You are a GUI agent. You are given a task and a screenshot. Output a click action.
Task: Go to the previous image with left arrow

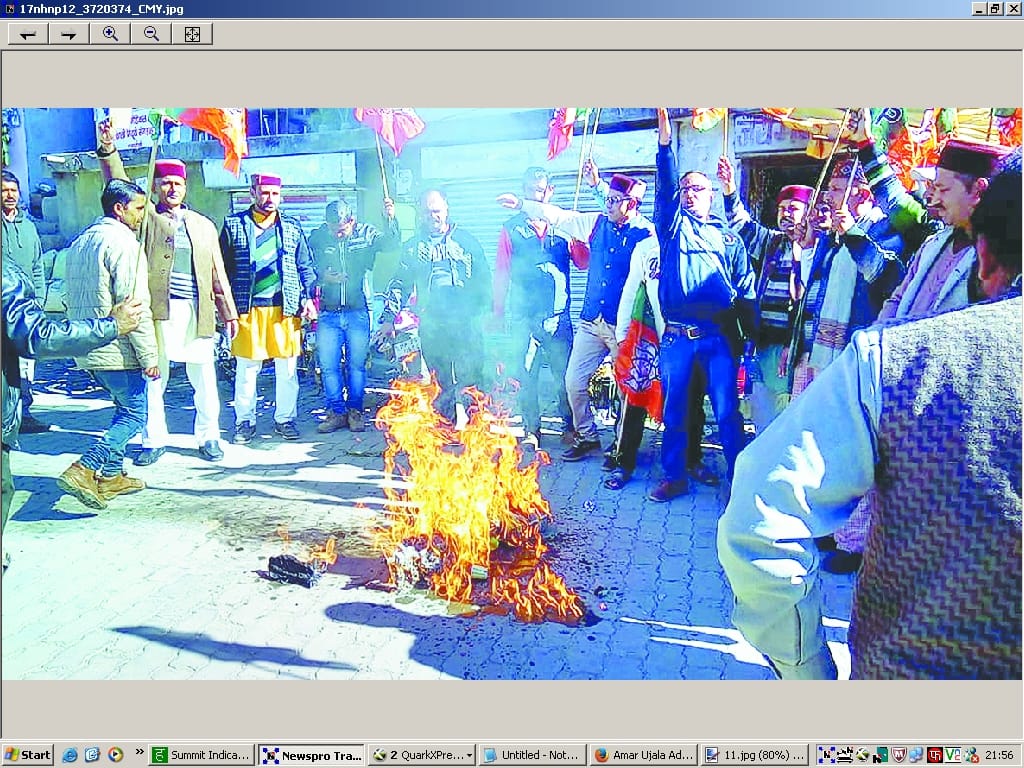pyautogui.click(x=28, y=34)
